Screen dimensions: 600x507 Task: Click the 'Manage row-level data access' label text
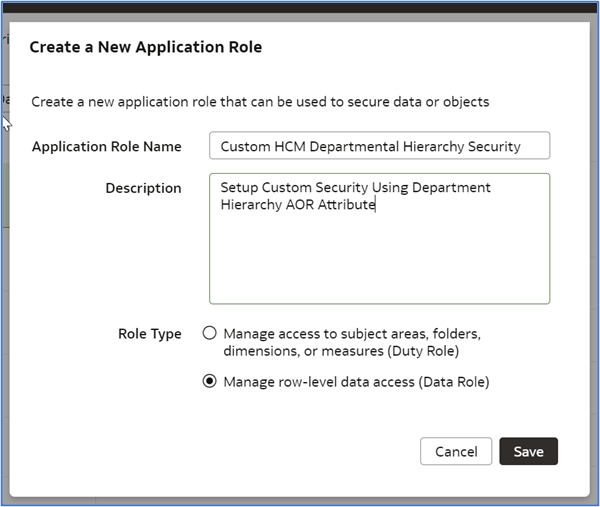coord(356,382)
